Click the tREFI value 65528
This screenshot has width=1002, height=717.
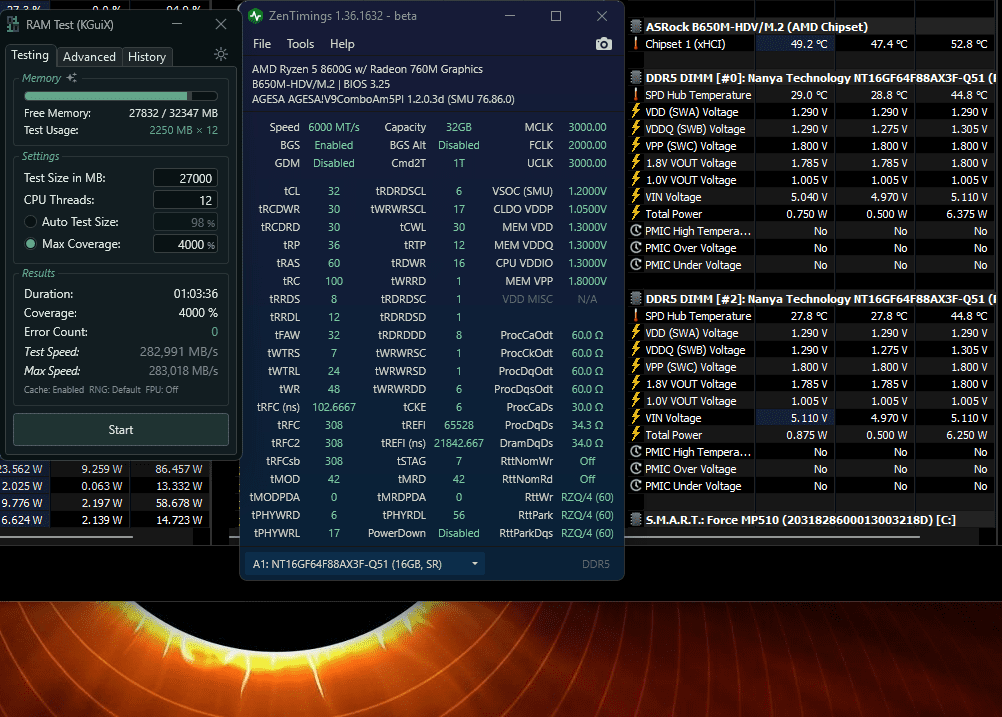click(459, 425)
